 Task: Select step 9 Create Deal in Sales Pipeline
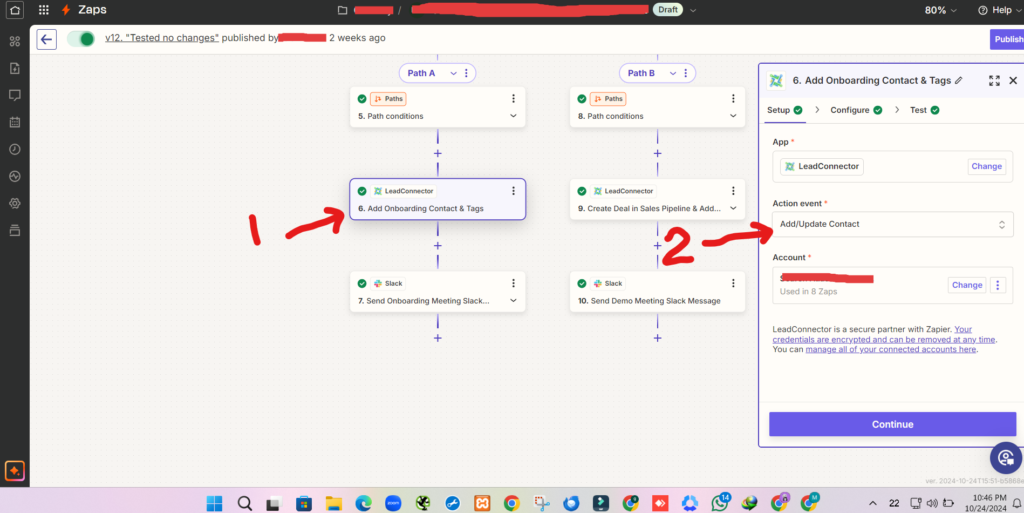point(657,199)
